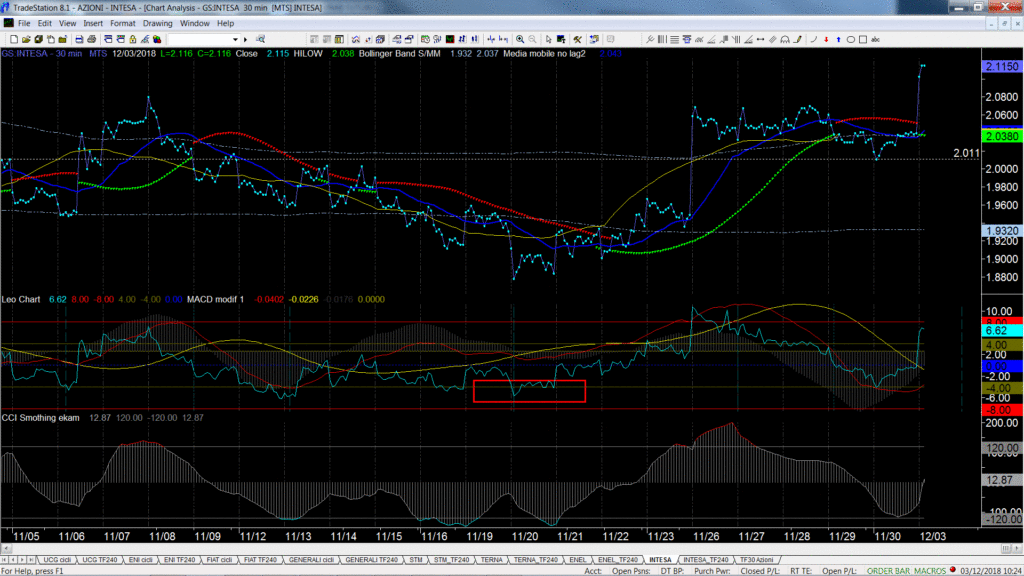The height and width of the screenshot is (576, 1024).
Task: Click the multicolor shapes icon in toolbar
Action: (x=157, y=39)
